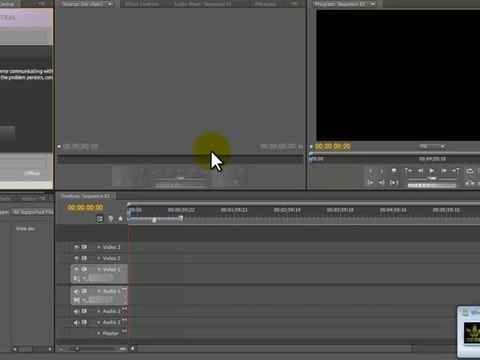Collapse the Audio 1 track
The image size is (480, 360).
(x=99, y=291)
